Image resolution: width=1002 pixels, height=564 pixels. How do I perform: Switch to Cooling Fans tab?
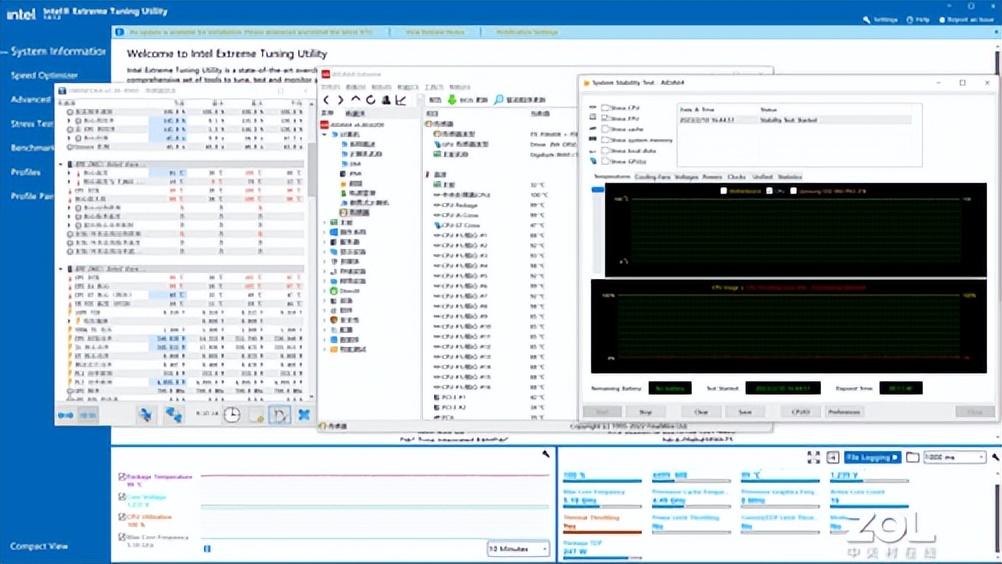coord(652,177)
